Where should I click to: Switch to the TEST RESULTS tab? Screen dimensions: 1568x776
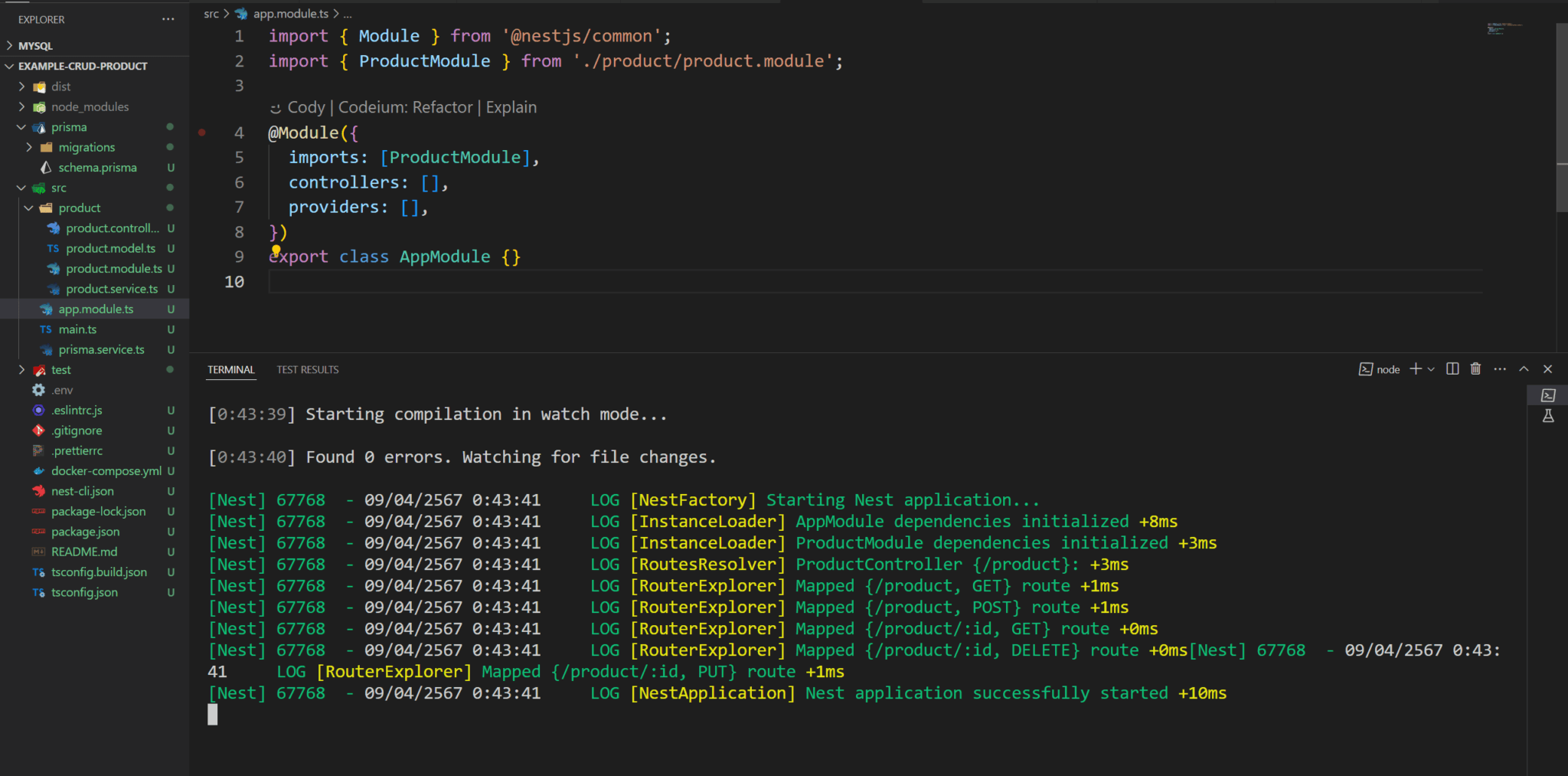[307, 369]
